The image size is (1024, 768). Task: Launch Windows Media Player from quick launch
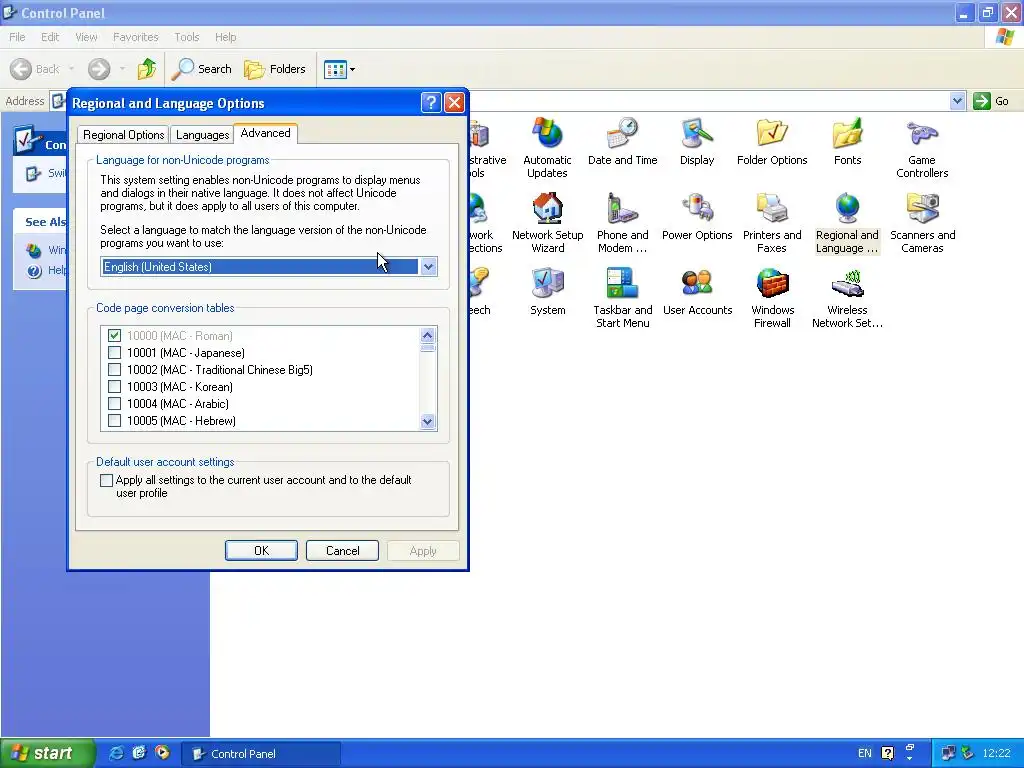pyautogui.click(x=162, y=753)
